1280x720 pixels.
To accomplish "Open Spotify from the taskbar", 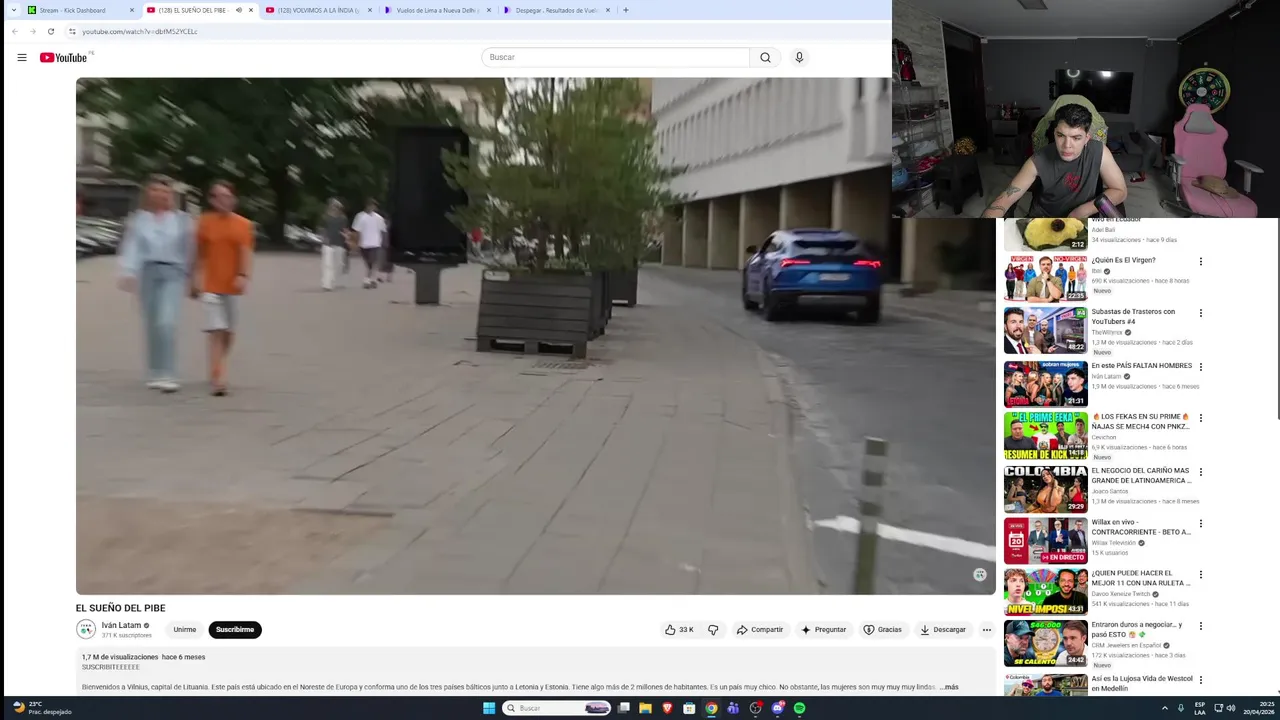I will click(800, 708).
